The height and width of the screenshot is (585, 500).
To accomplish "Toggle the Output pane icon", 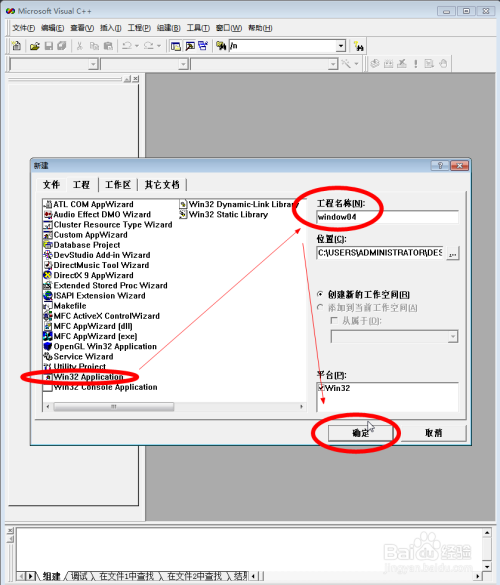I will (190, 46).
